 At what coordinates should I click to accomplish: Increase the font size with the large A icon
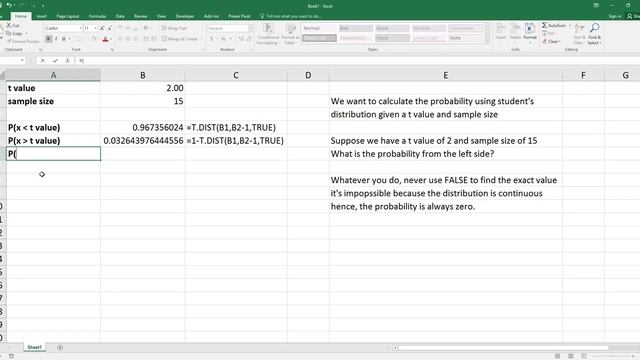tap(102, 28)
